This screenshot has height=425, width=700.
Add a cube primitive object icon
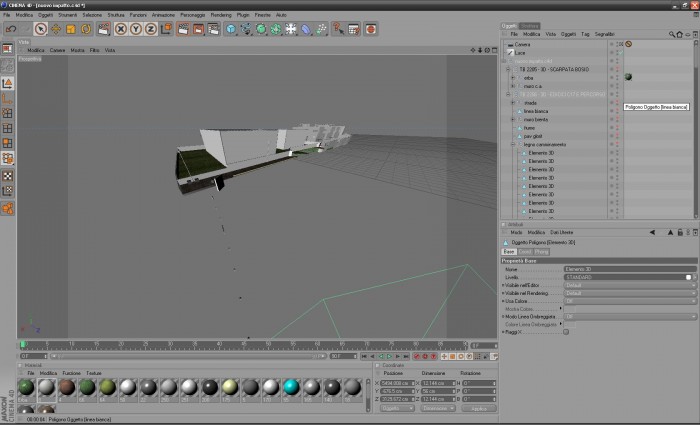(x=230, y=29)
